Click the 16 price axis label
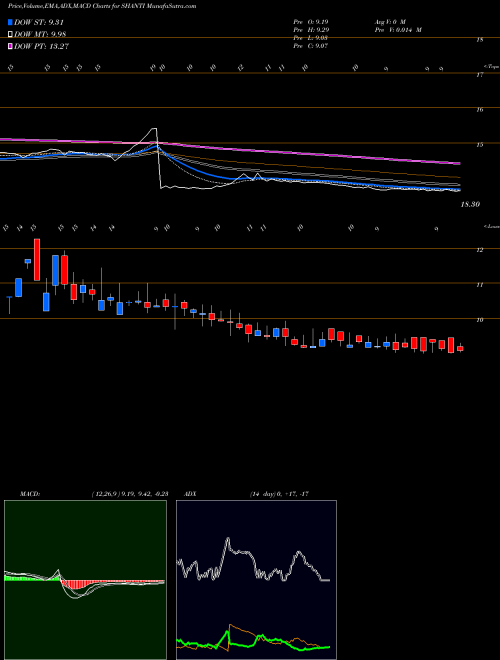The image size is (500, 660). 479,110
